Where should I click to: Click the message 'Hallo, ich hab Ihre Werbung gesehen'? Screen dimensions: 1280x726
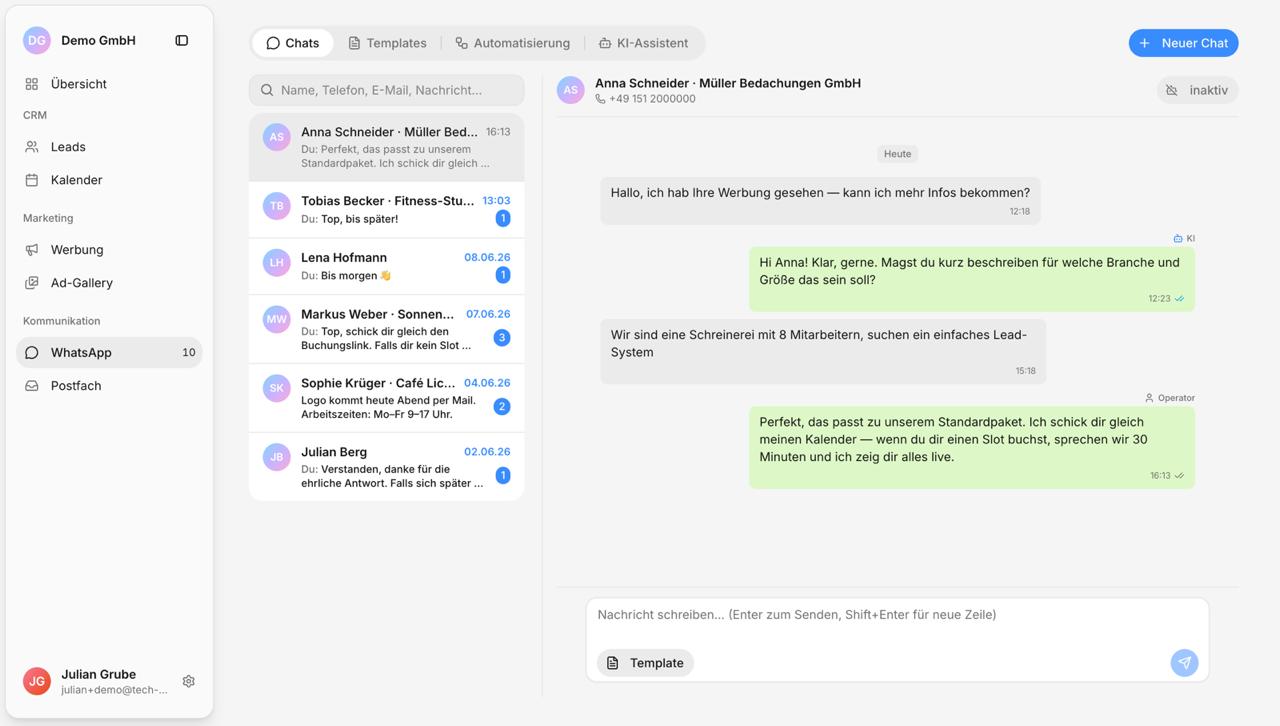pos(820,201)
